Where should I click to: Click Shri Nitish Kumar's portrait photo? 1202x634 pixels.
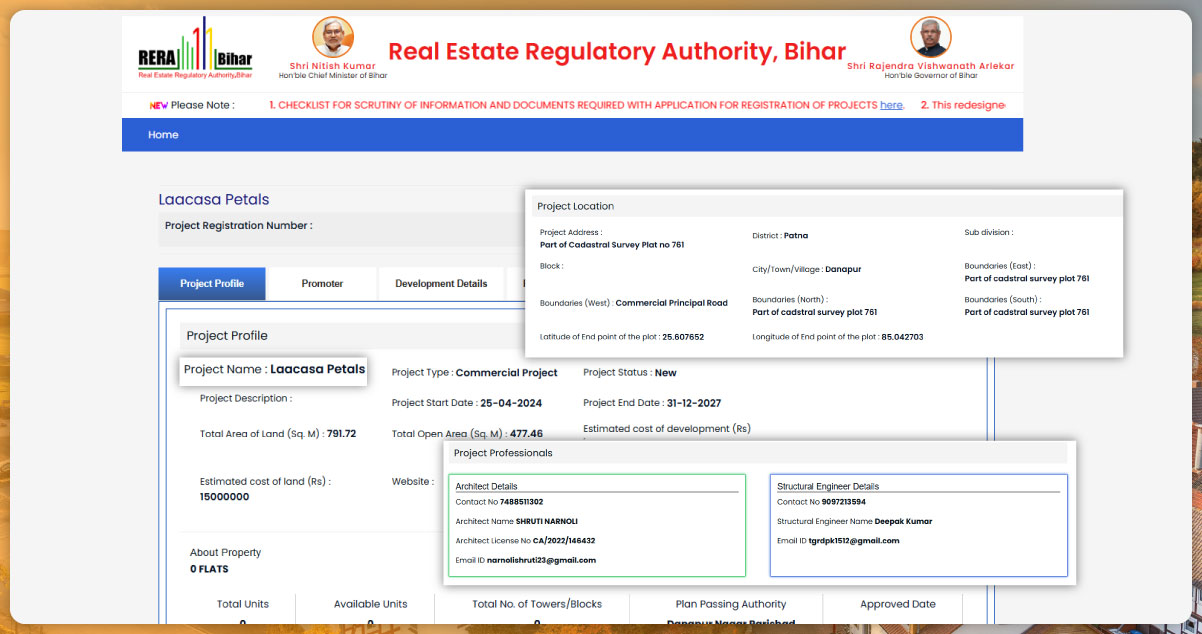click(x=333, y=38)
